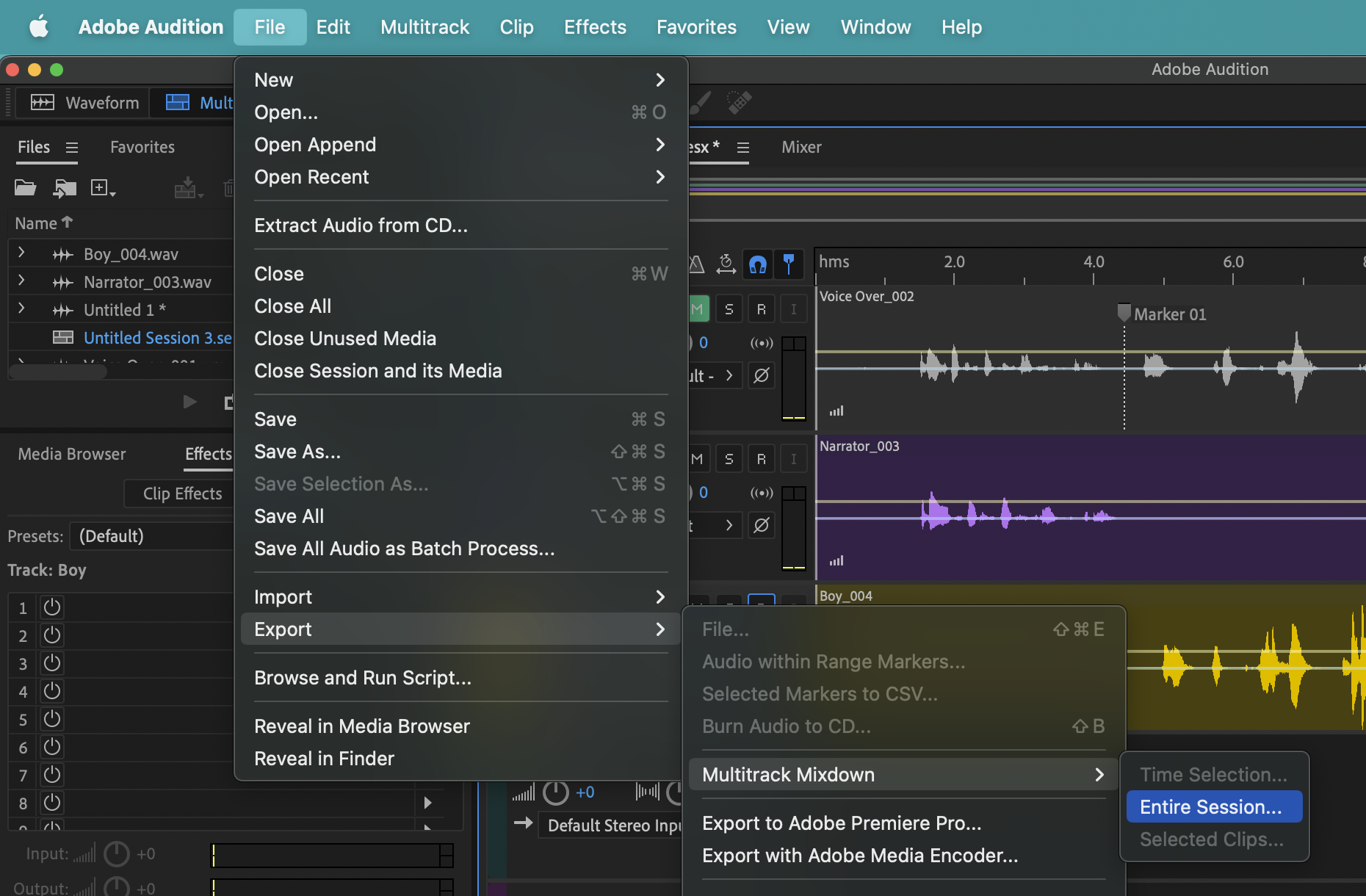Click Marker 01 on the timeline
Screen dimensions: 1366x896
[x=1162, y=314]
